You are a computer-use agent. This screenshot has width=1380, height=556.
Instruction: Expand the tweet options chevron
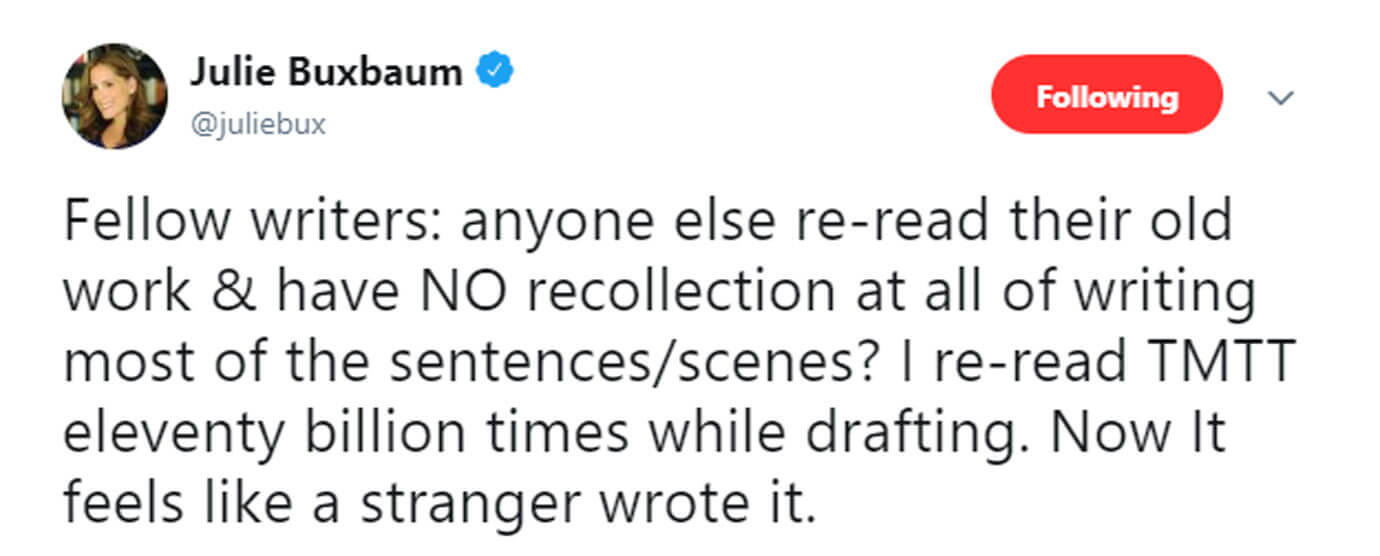(x=1281, y=98)
